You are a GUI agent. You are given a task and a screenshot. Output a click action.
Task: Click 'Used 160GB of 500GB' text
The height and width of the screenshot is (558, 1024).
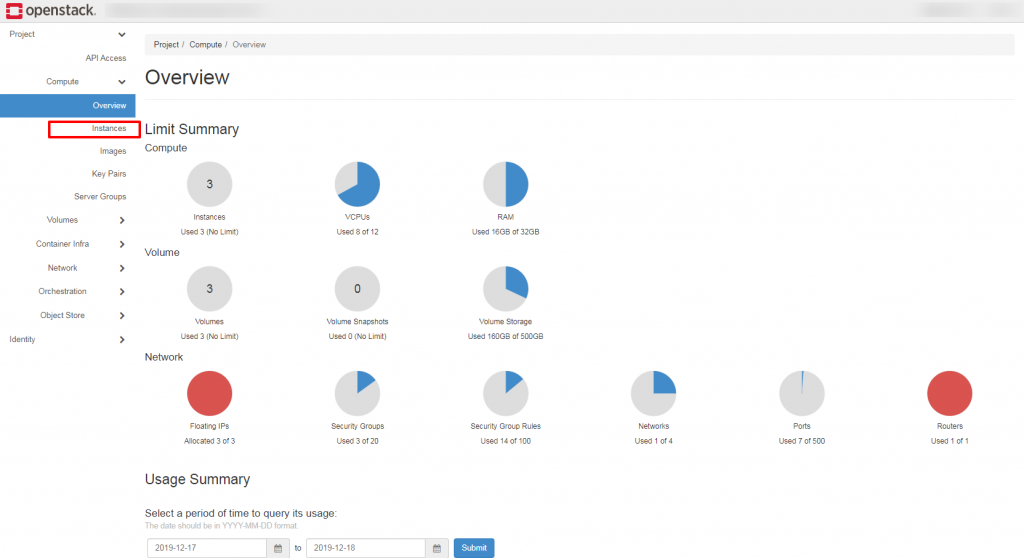(x=505, y=336)
